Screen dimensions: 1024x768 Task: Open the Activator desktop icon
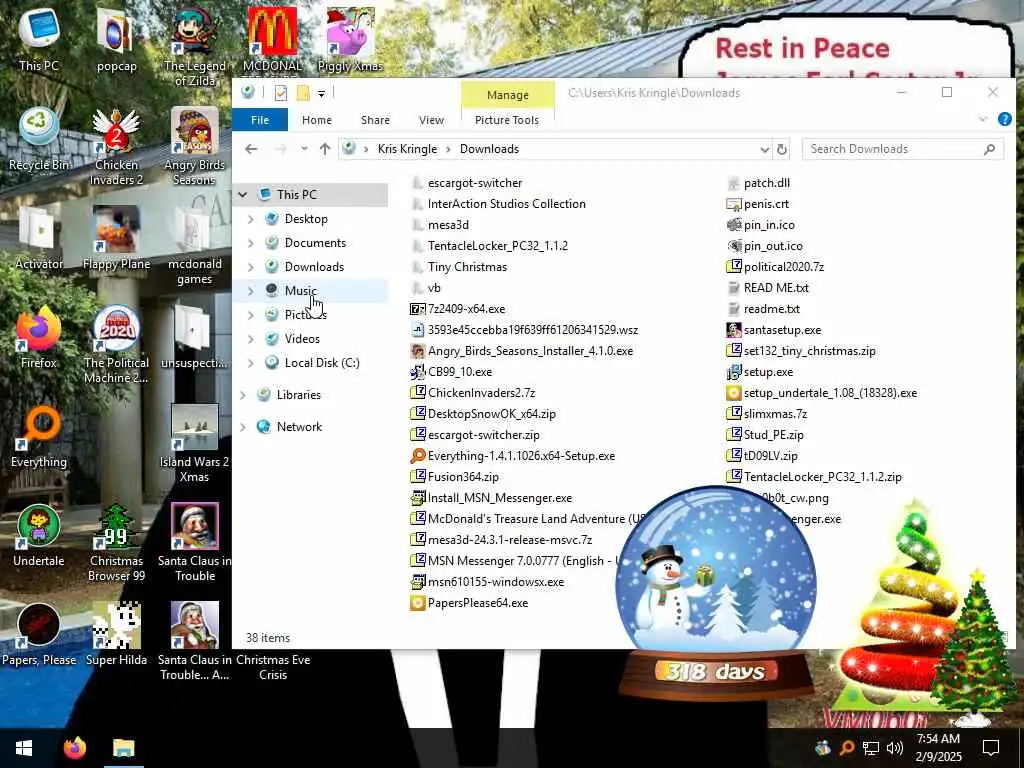pyautogui.click(x=39, y=238)
